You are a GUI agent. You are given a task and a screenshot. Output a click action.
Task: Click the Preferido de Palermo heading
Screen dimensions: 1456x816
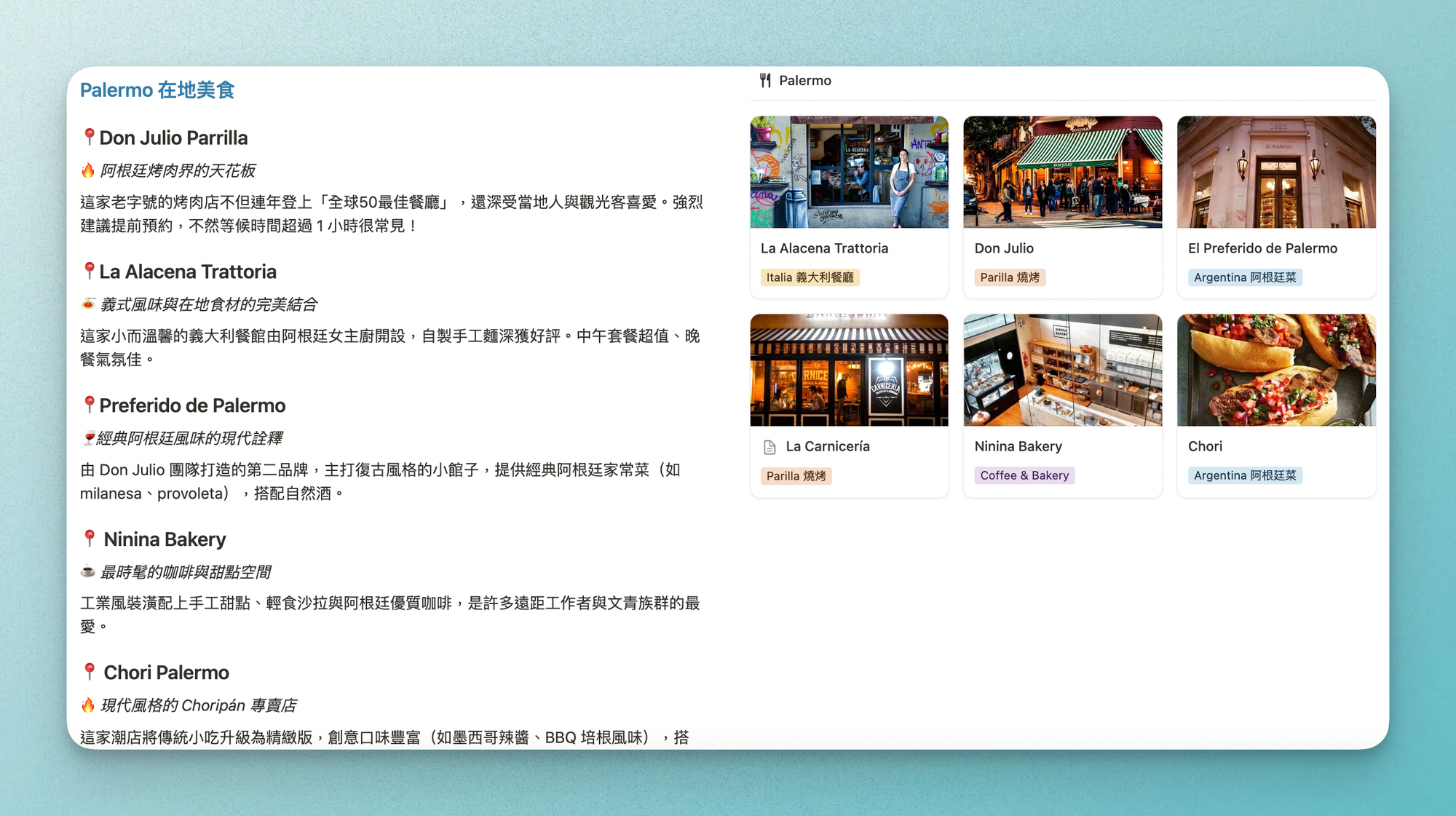[x=192, y=405]
